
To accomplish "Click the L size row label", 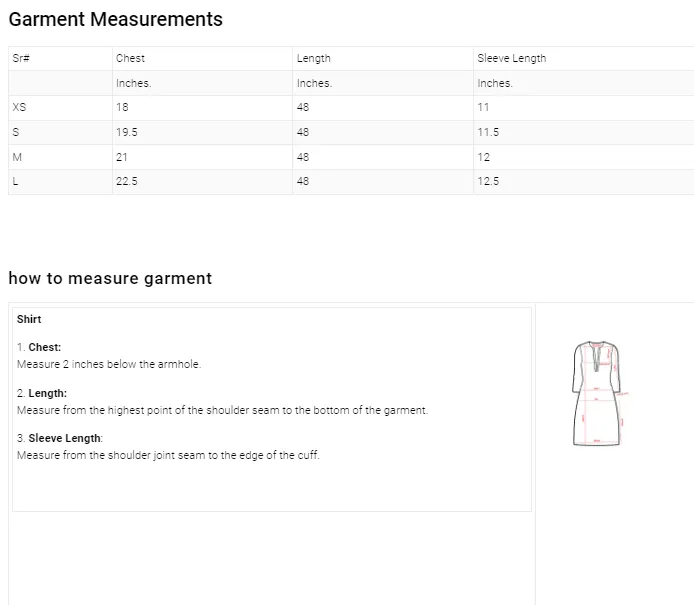I will [15, 181].
